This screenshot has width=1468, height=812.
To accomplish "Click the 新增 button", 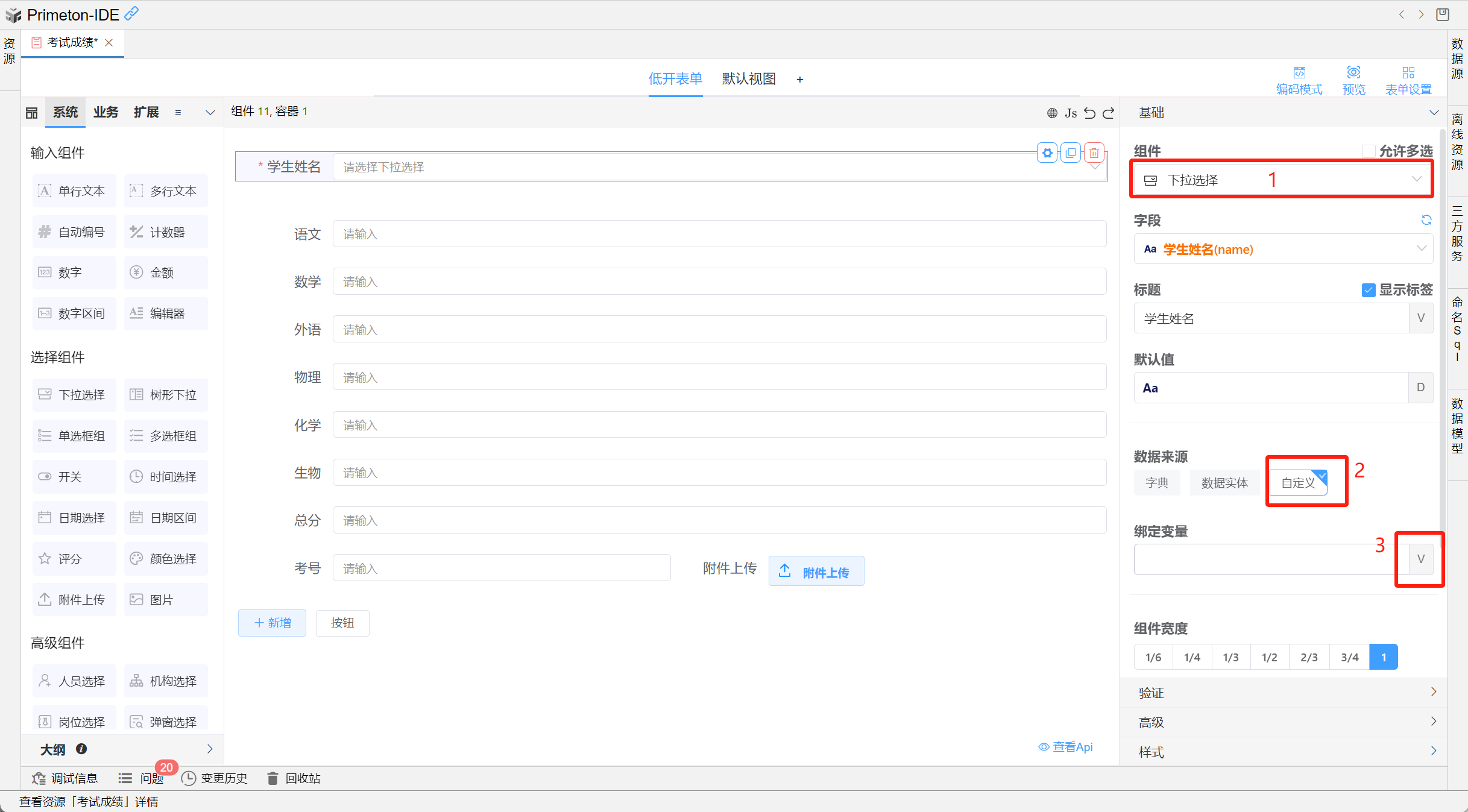I will (x=272, y=623).
